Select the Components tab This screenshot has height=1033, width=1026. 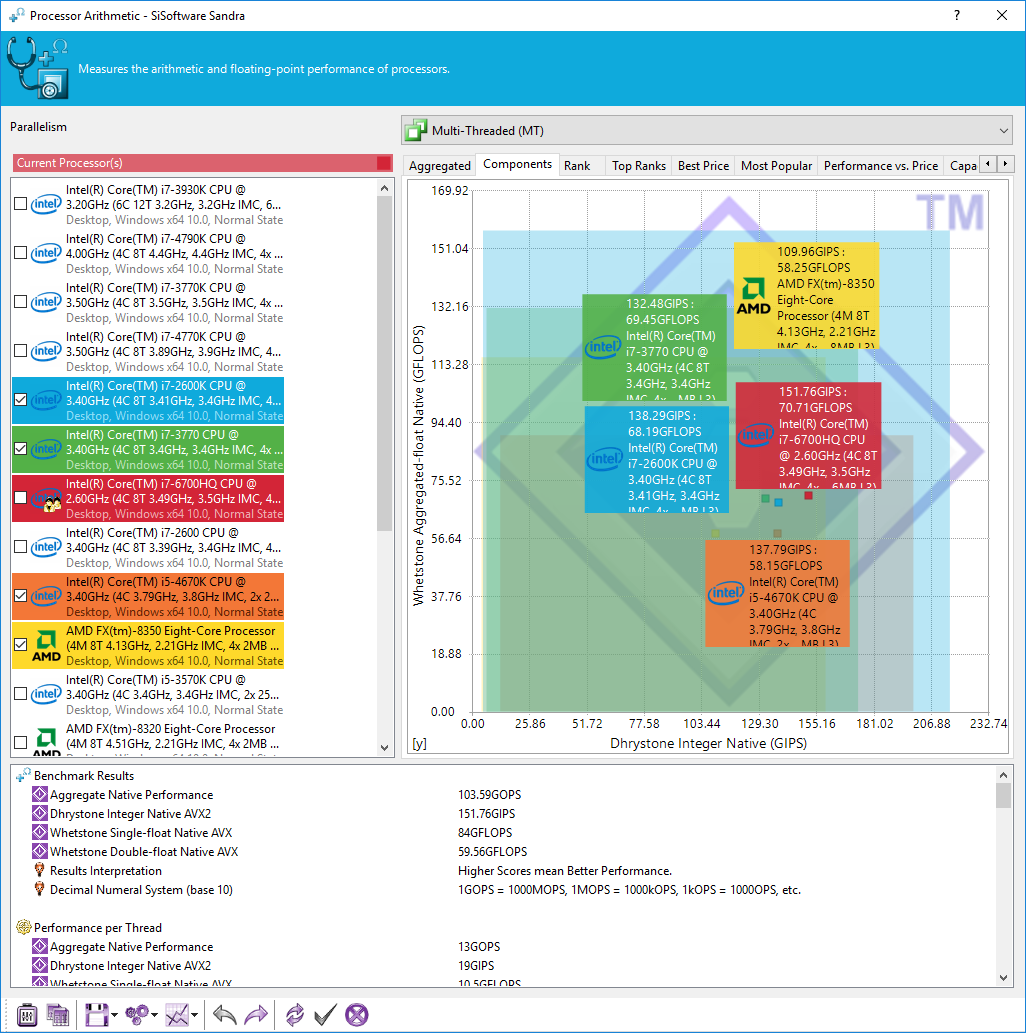click(x=517, y=164)
